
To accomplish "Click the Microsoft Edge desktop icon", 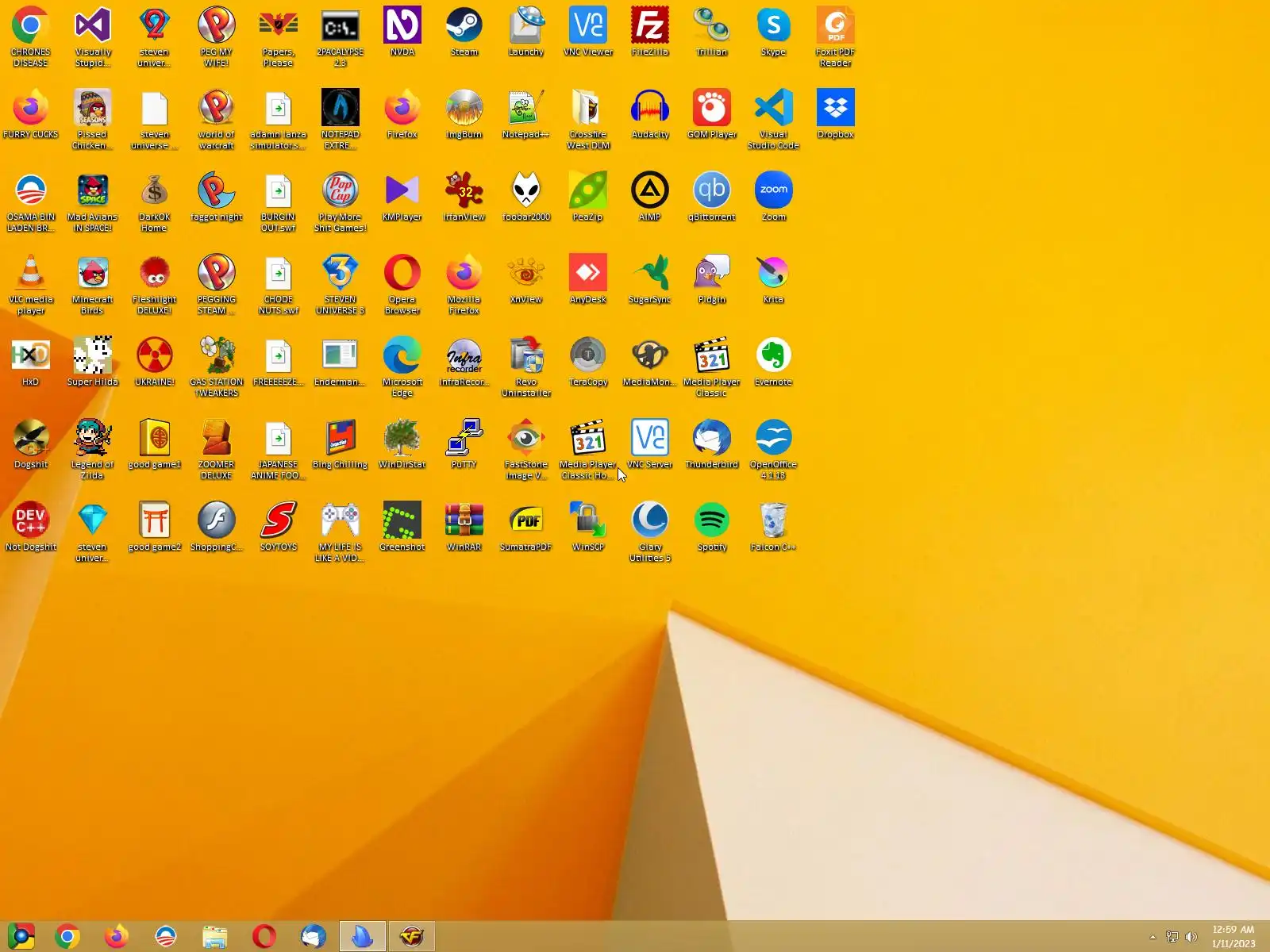I will point(402,367).
